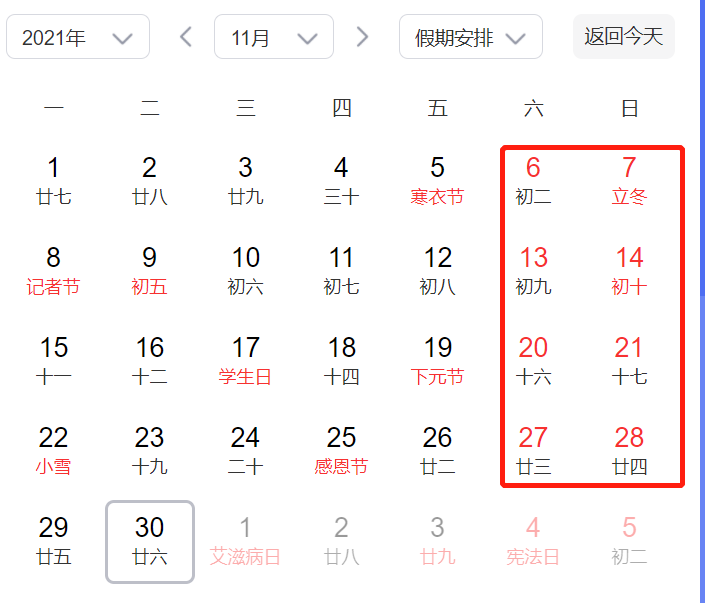Viewport: 705px width, 603px height.
Task: Select November 7 立冬
Action: [x=630, y=180]
